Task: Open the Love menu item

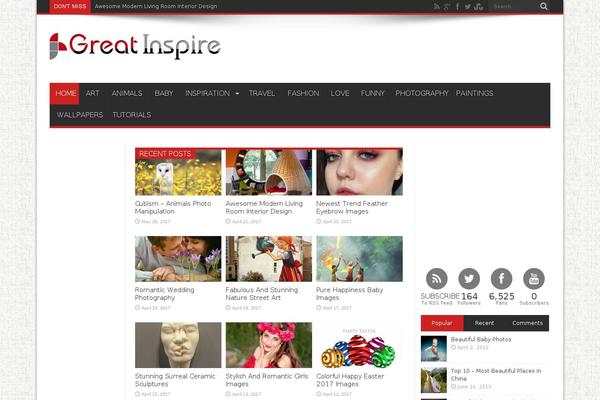Action: pos(340,93)
